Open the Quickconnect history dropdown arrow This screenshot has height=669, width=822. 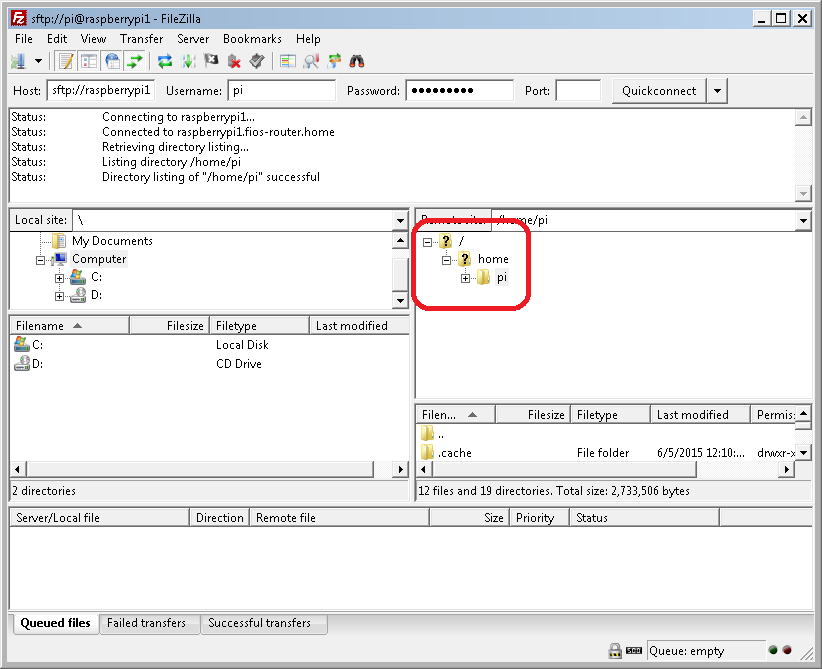pyautogui.click(x=717, y=91)
